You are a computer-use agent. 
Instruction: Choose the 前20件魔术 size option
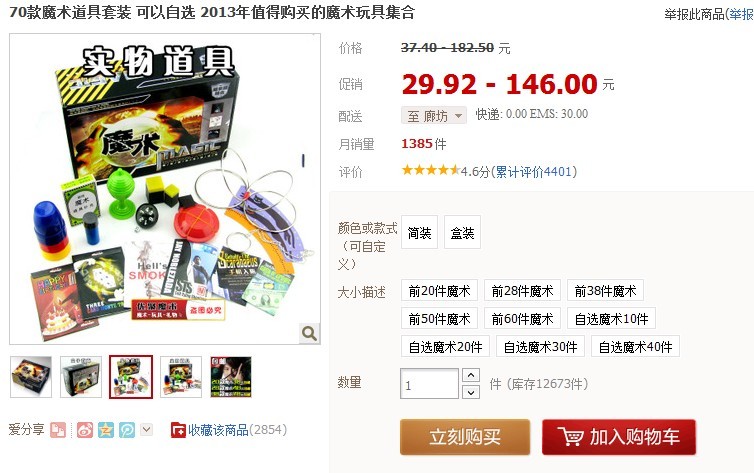tap(439, 290)
